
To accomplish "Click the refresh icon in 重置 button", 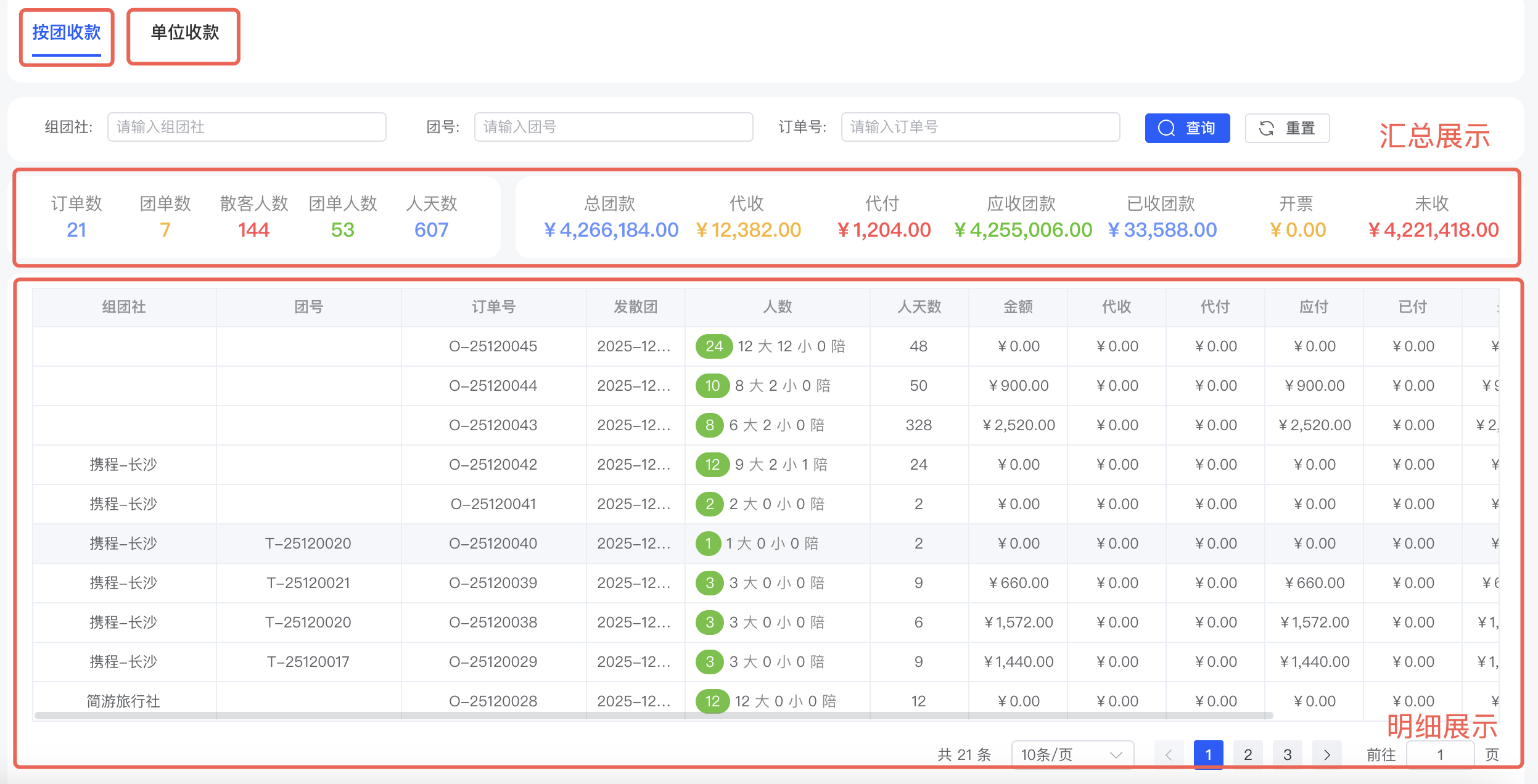I will coord(1267,128).
